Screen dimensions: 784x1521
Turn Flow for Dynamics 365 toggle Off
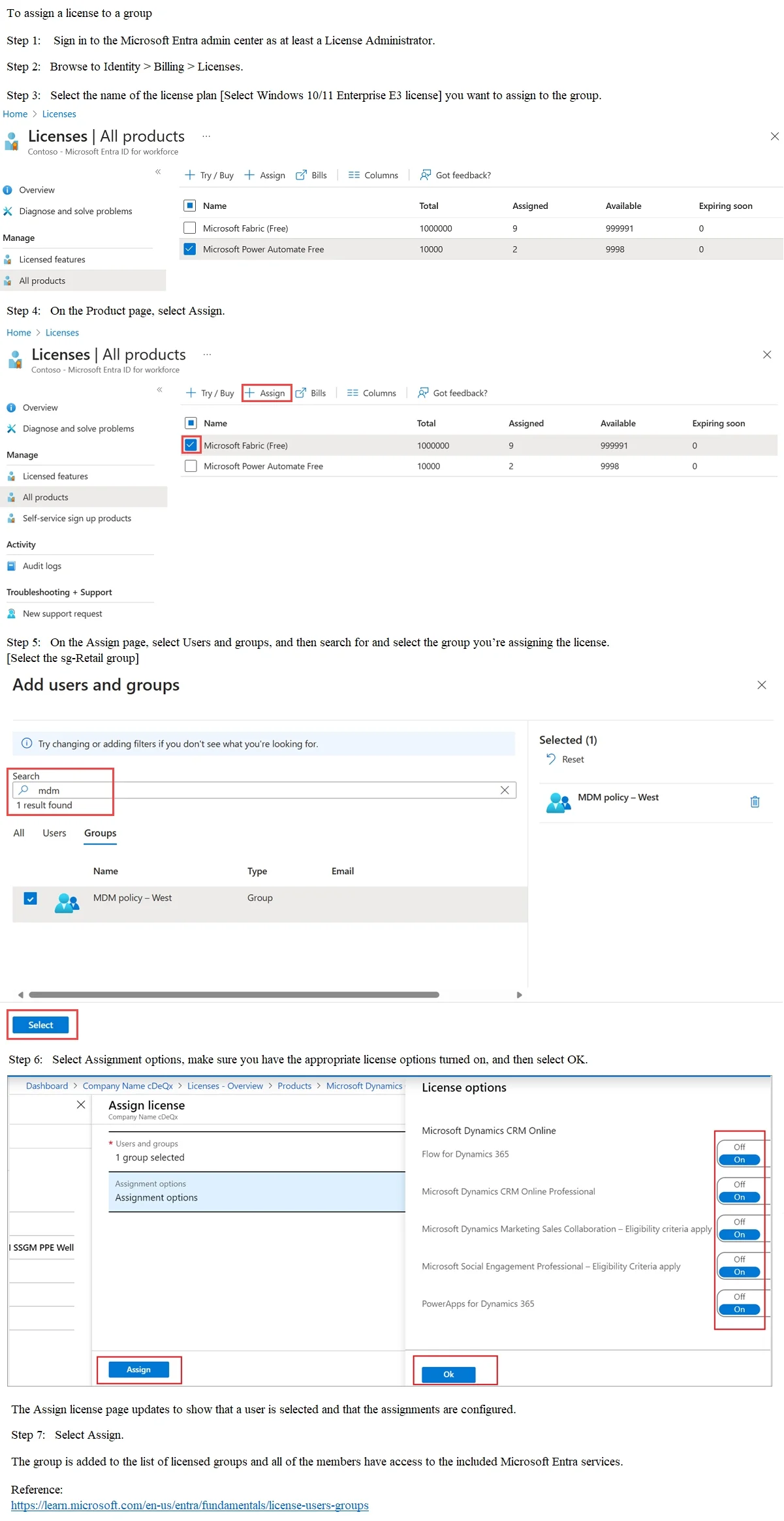click(739, 1147)
